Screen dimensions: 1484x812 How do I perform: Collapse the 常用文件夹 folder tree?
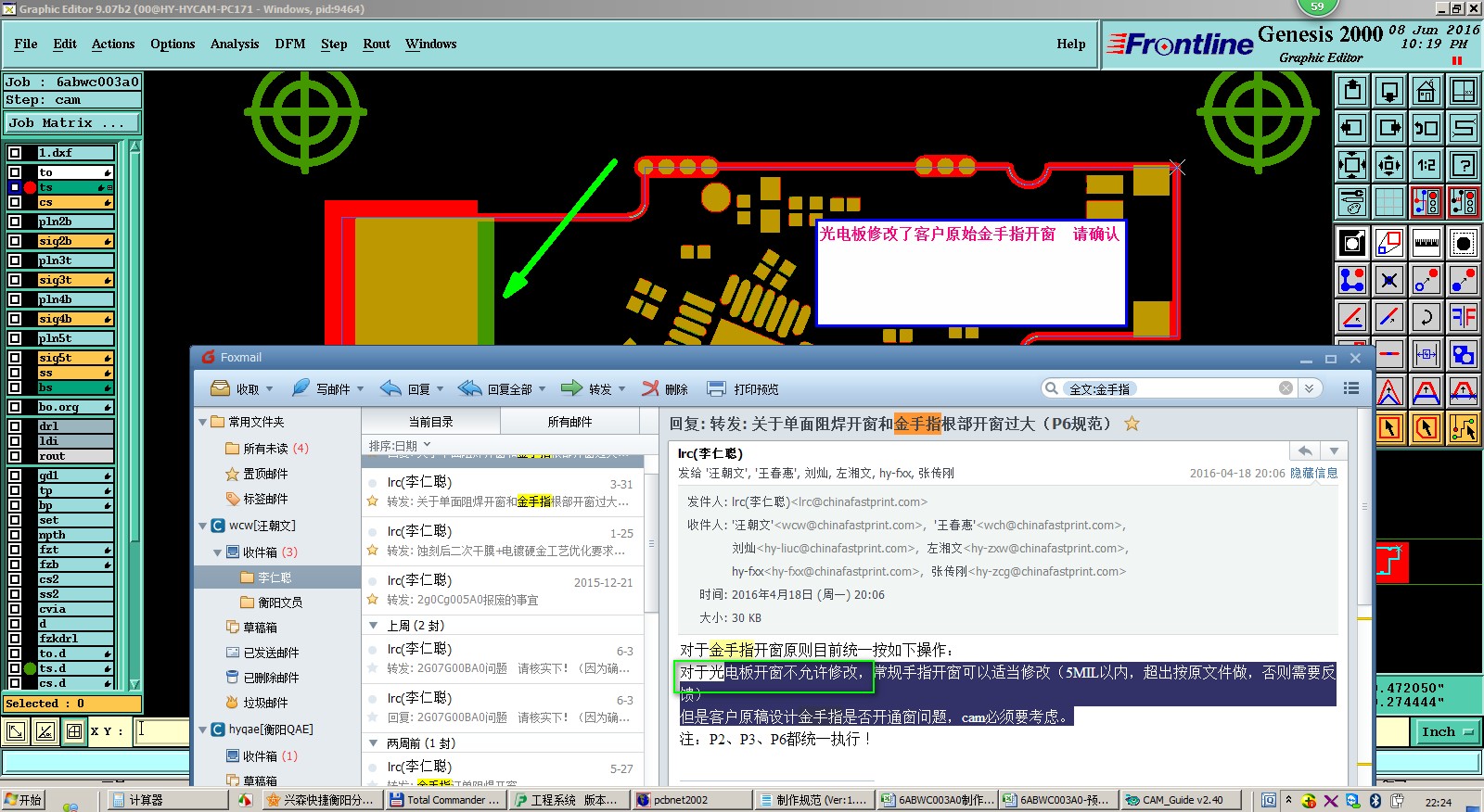point(202,423)
